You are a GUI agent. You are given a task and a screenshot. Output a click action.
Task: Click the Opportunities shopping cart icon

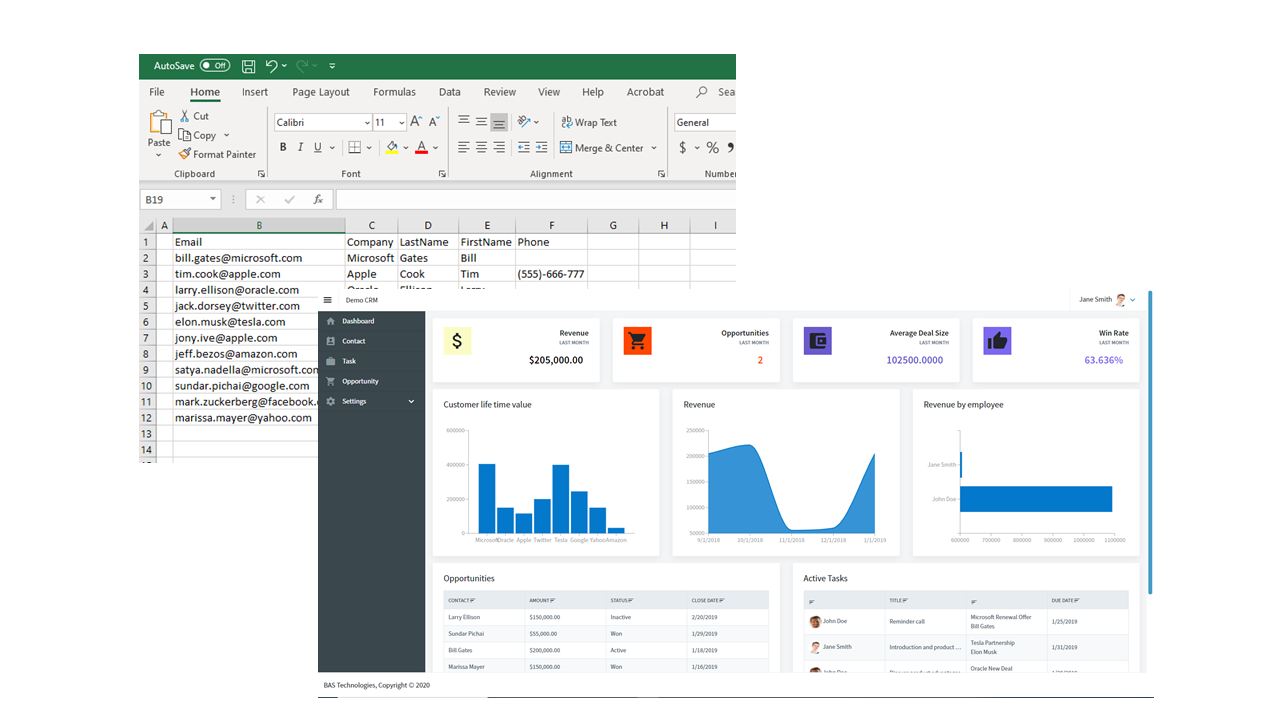coord(637,341)
